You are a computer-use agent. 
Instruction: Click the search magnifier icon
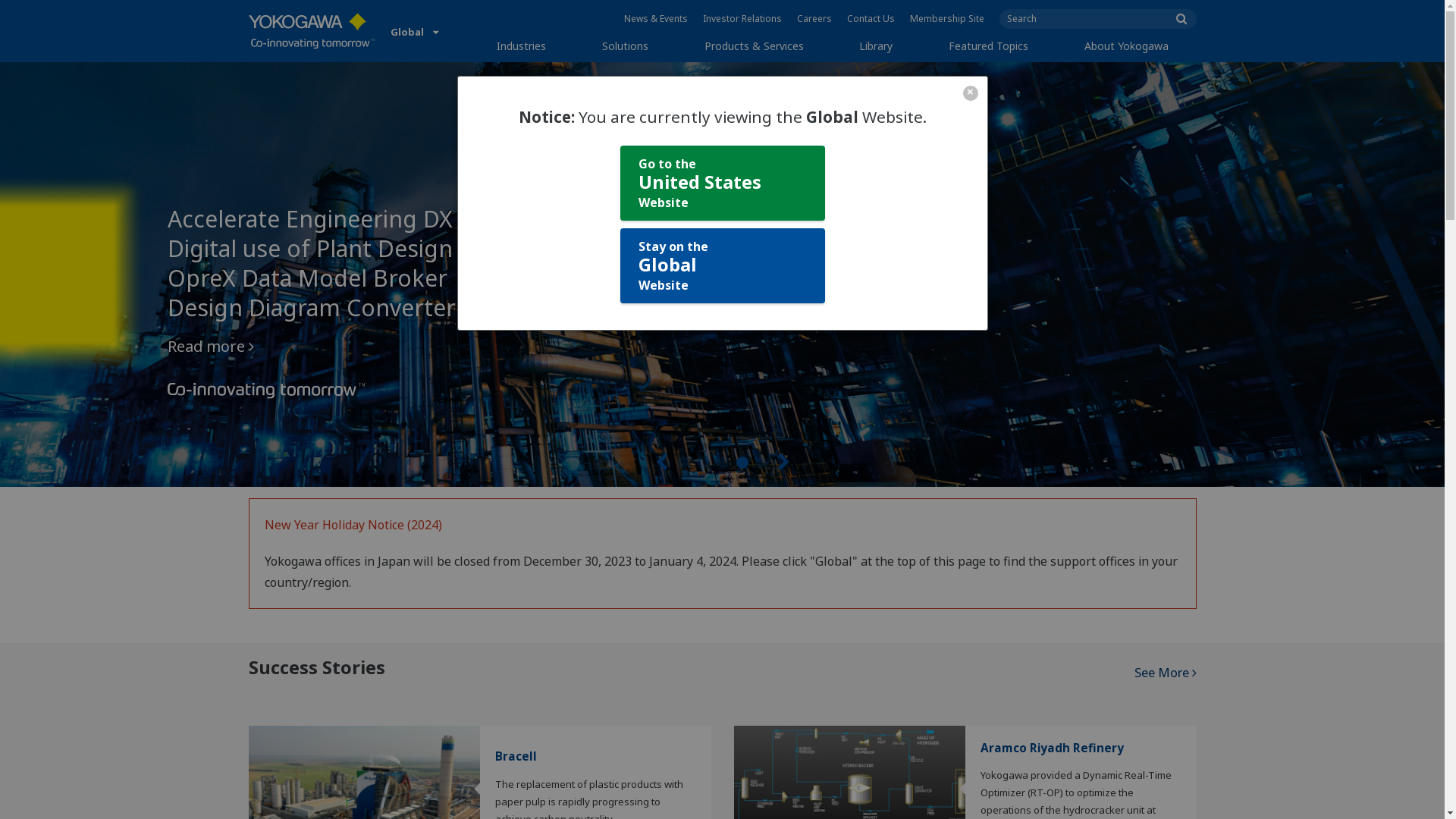[1181, 19]
